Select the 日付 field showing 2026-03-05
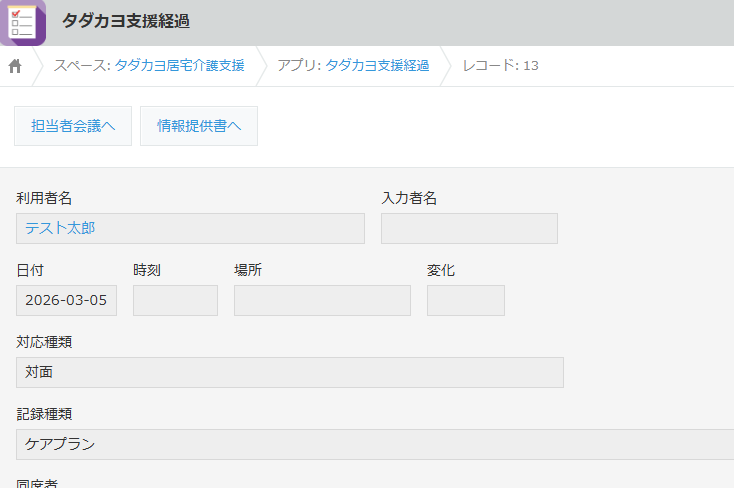This screenshot has height=488, width=734. 66,300
